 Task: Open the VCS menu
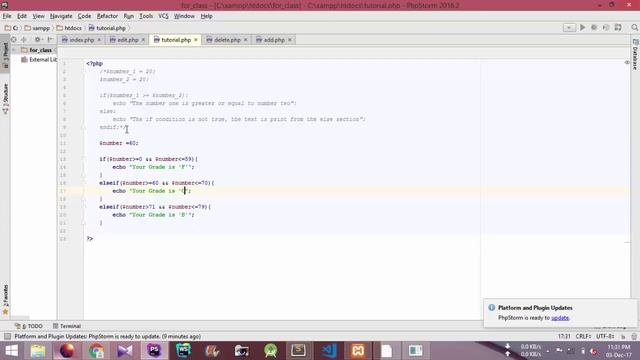pyautogui.click(x=163, y=16)
